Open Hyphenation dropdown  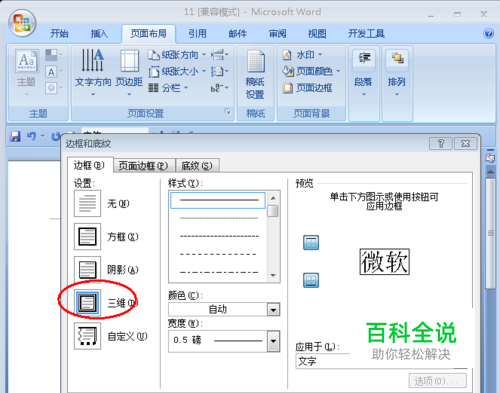point(220,88)
